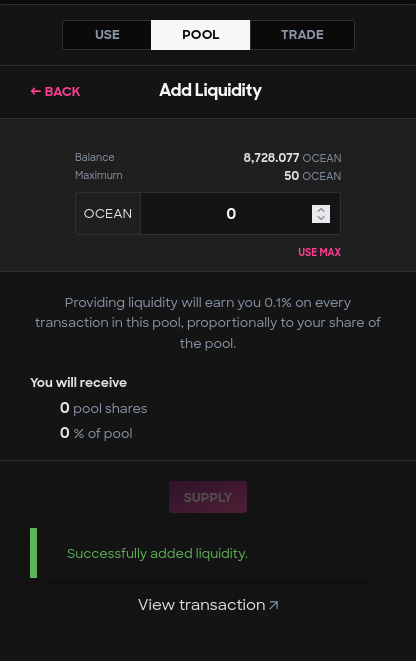Click the green success indicator bar
This screenshot has width=416, height=661.
[x=33, y=553]
